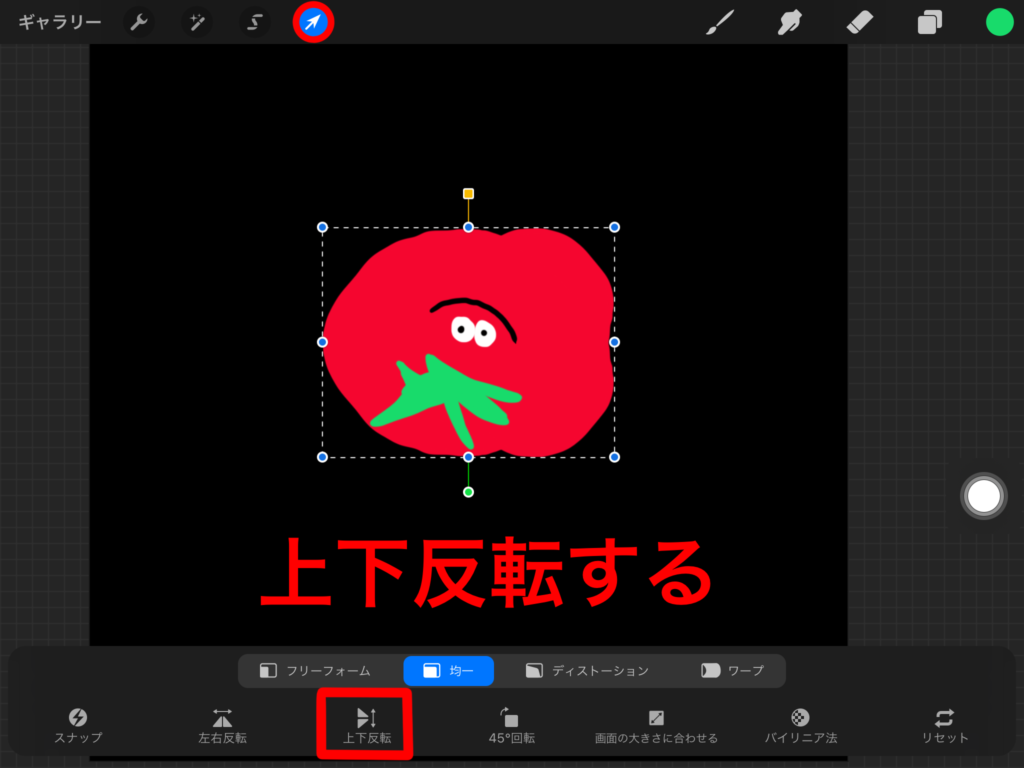1024x768 pixels.
Task: Open the Selection tool
Action: click(253, 22)
